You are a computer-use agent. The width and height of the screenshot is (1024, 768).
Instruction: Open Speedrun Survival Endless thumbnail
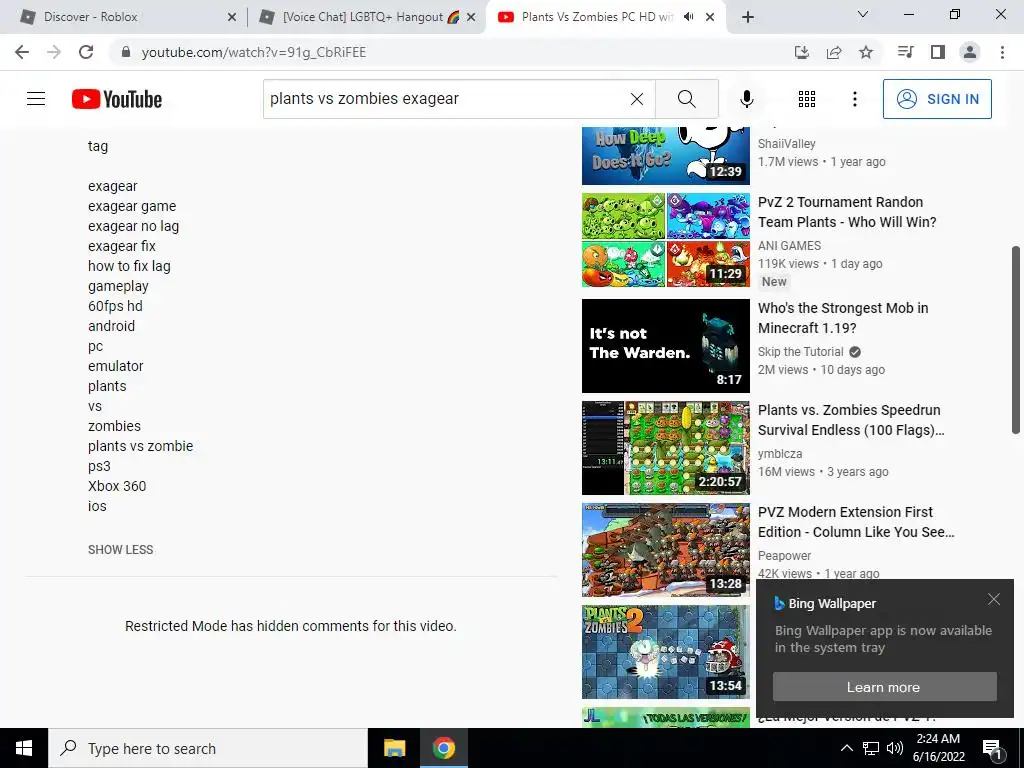tap(665, 447)
